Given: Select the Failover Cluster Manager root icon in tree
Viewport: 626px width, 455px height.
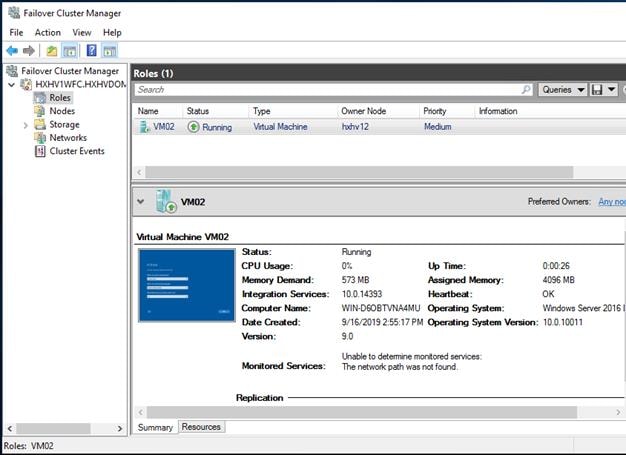Looking at the screenshot, I should (x=13, y=71).
